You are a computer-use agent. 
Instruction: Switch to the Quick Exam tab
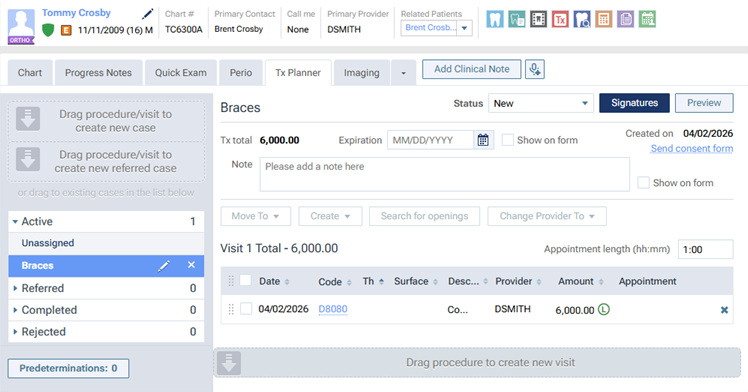[x=181, y=73]
